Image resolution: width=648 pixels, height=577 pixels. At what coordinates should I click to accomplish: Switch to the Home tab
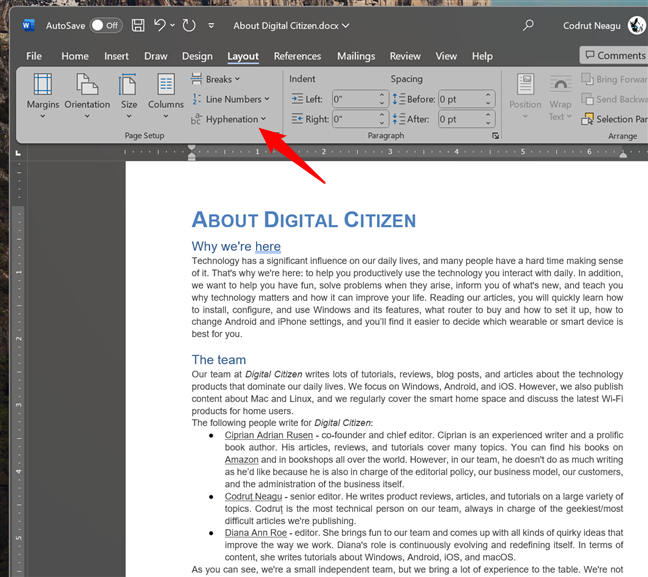75,56
